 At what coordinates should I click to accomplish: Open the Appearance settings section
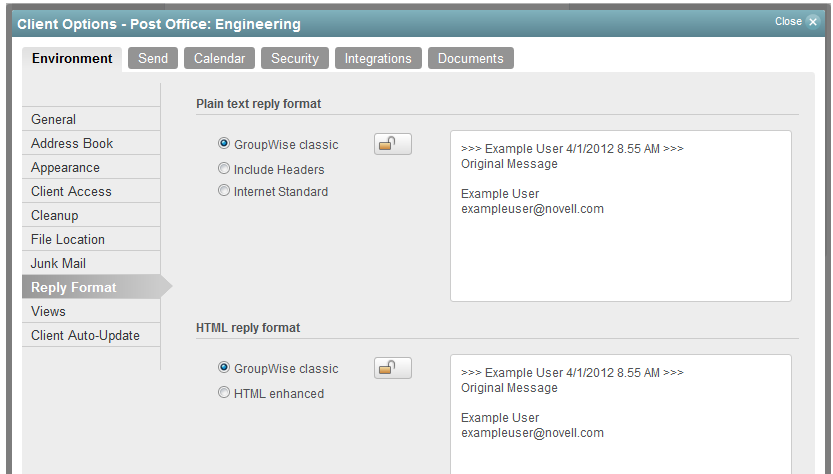click(65, 167)
